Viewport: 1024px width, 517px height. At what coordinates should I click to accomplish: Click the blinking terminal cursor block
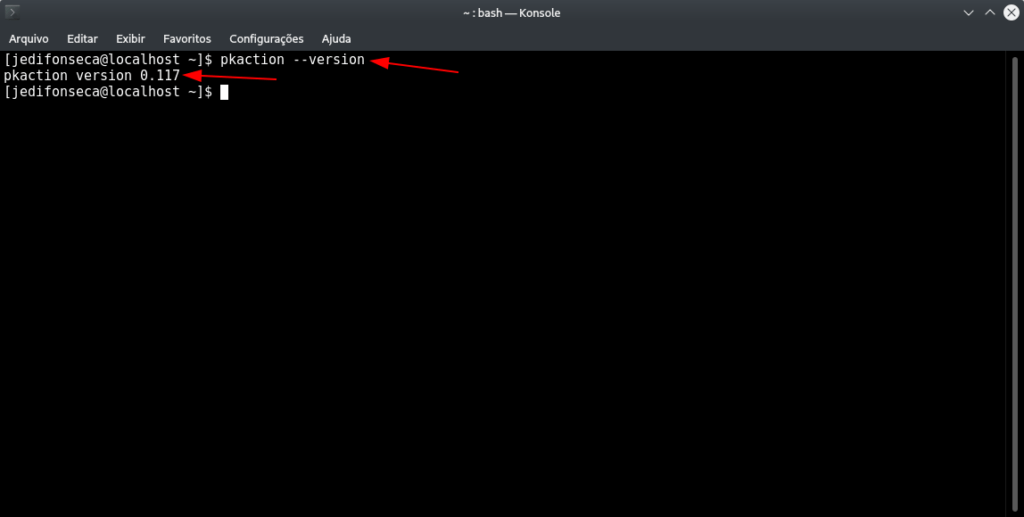pos(224,92)
